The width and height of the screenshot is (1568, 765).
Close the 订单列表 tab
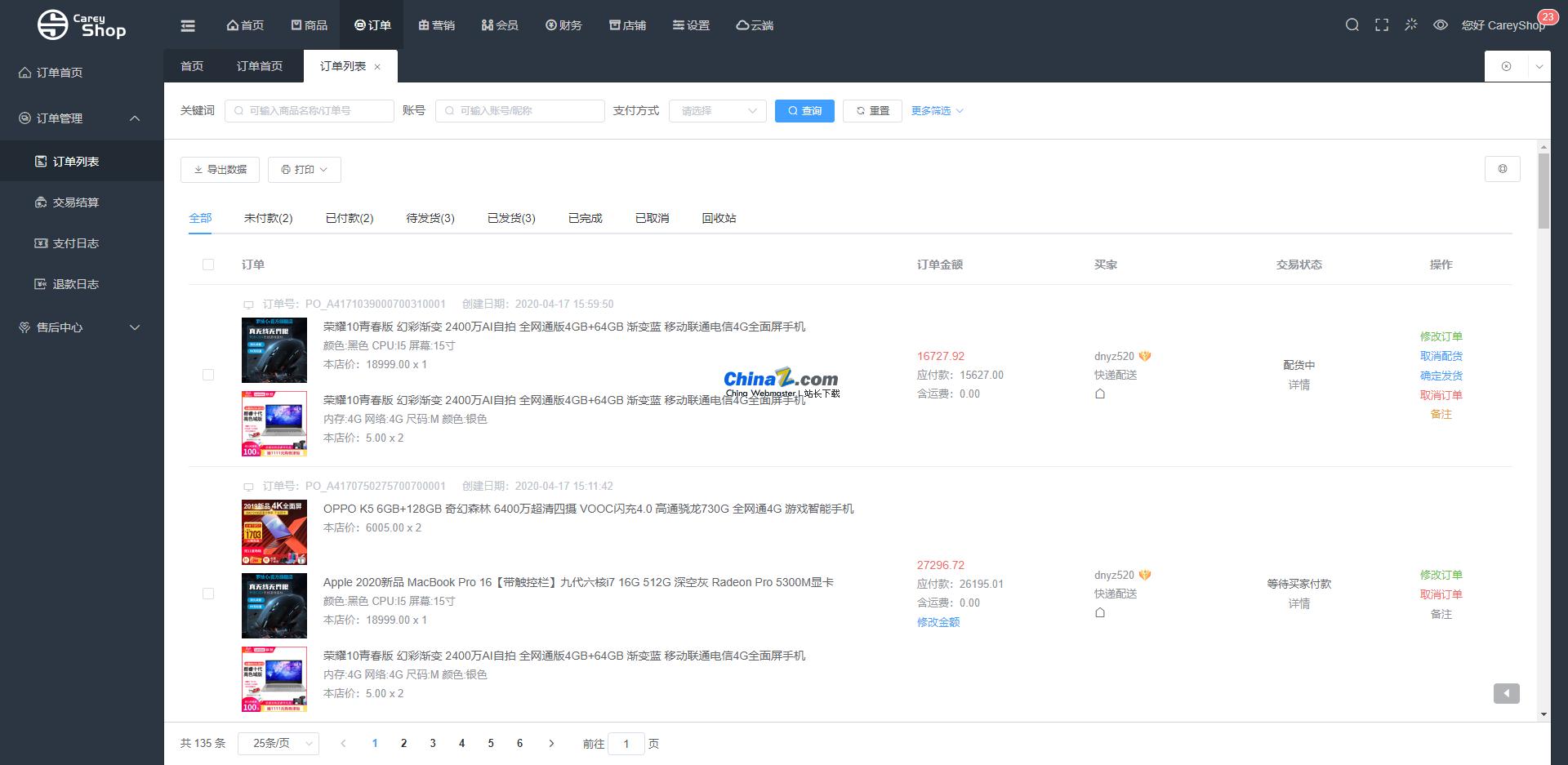(x=377, y=67)
